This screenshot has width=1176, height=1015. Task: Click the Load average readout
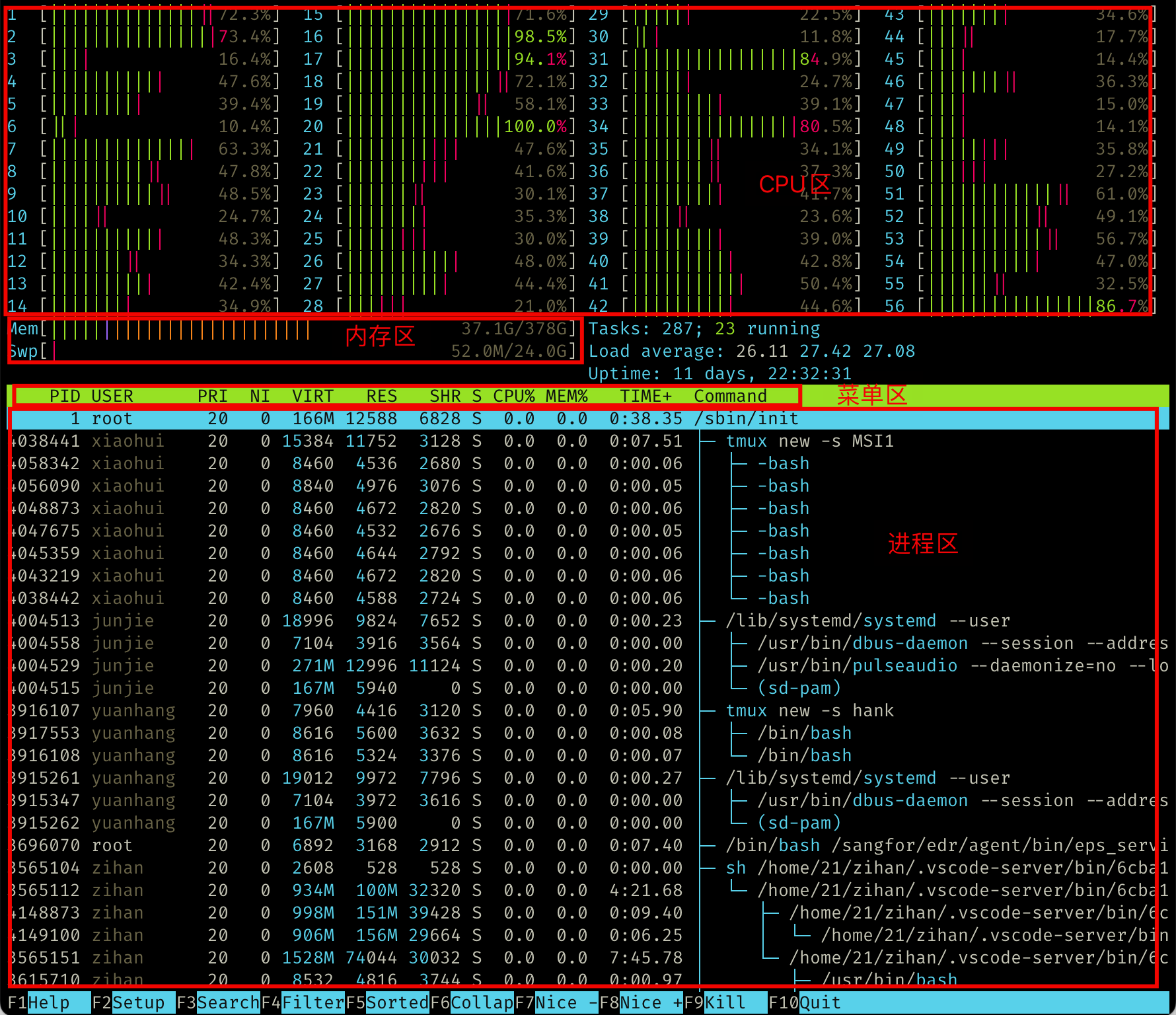tap(752, 351)
